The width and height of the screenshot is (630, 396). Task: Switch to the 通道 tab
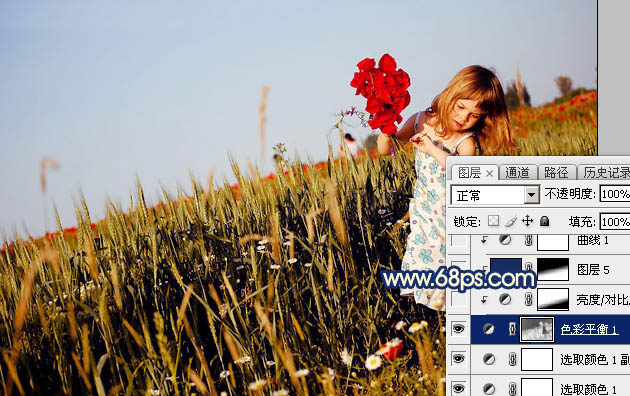(x=517, y=172)
